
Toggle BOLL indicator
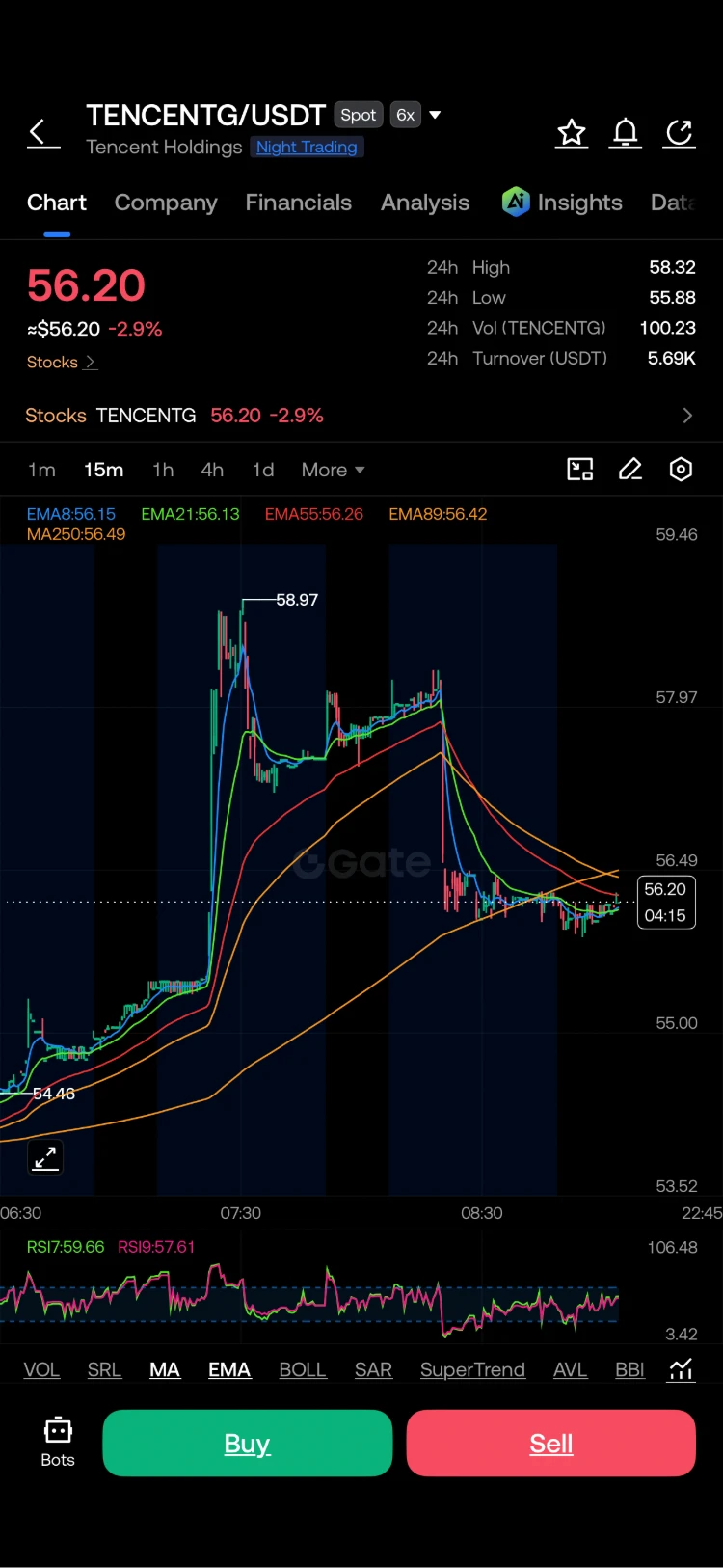pyautogui.click(x=303, y=1369)
